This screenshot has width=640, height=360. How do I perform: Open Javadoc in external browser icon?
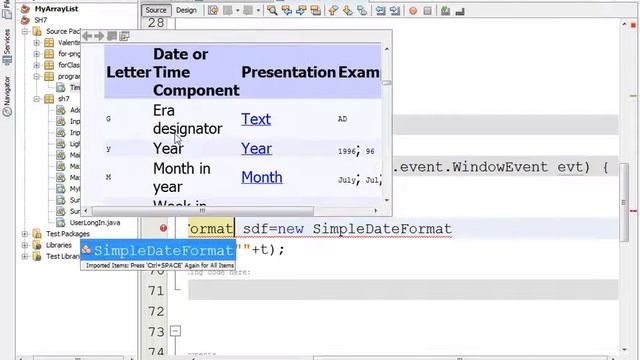click(112, 36)
